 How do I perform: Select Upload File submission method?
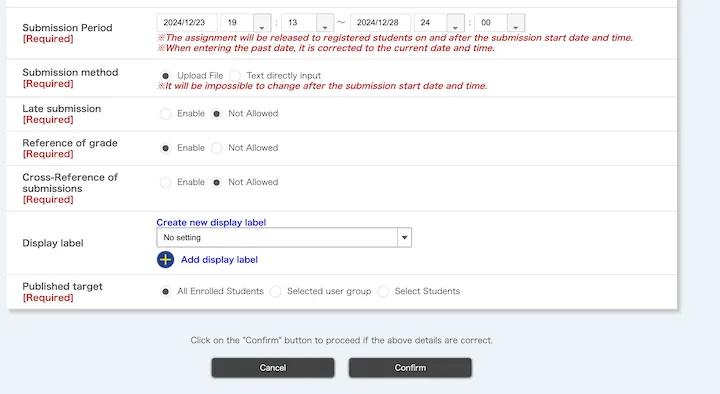click(165, 76)
